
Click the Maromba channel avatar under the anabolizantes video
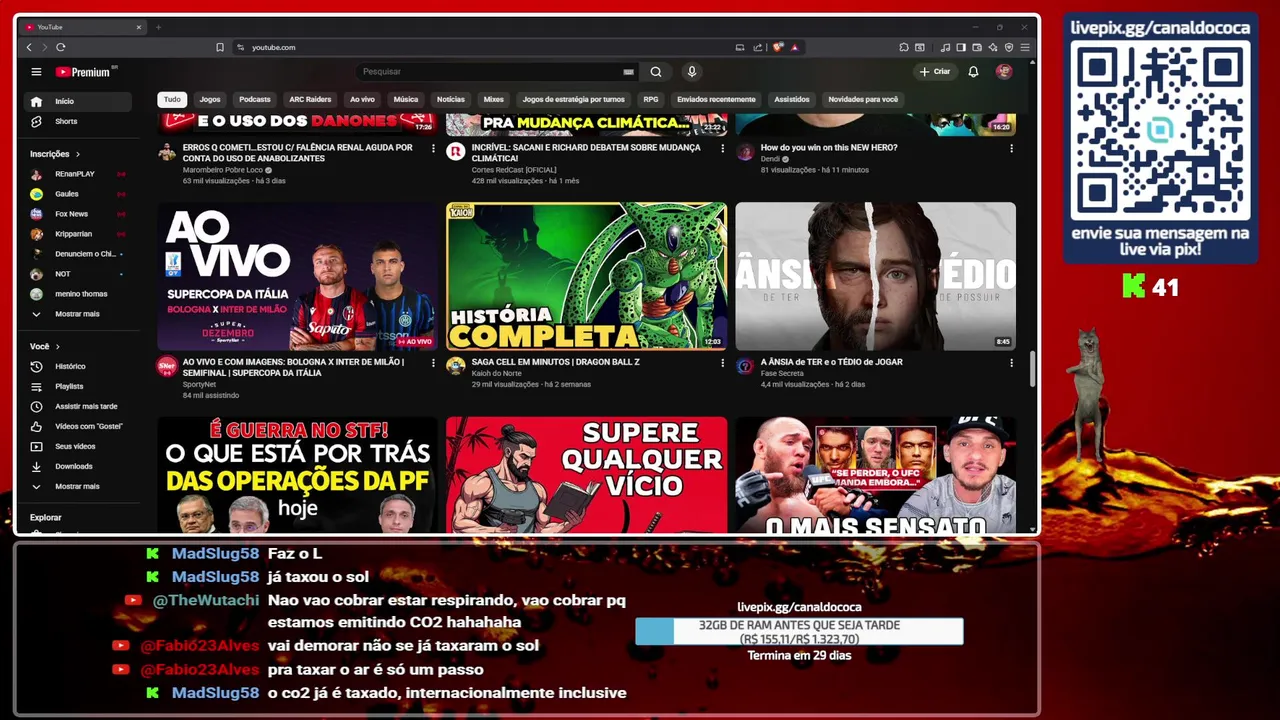click(x=166, y=152)
